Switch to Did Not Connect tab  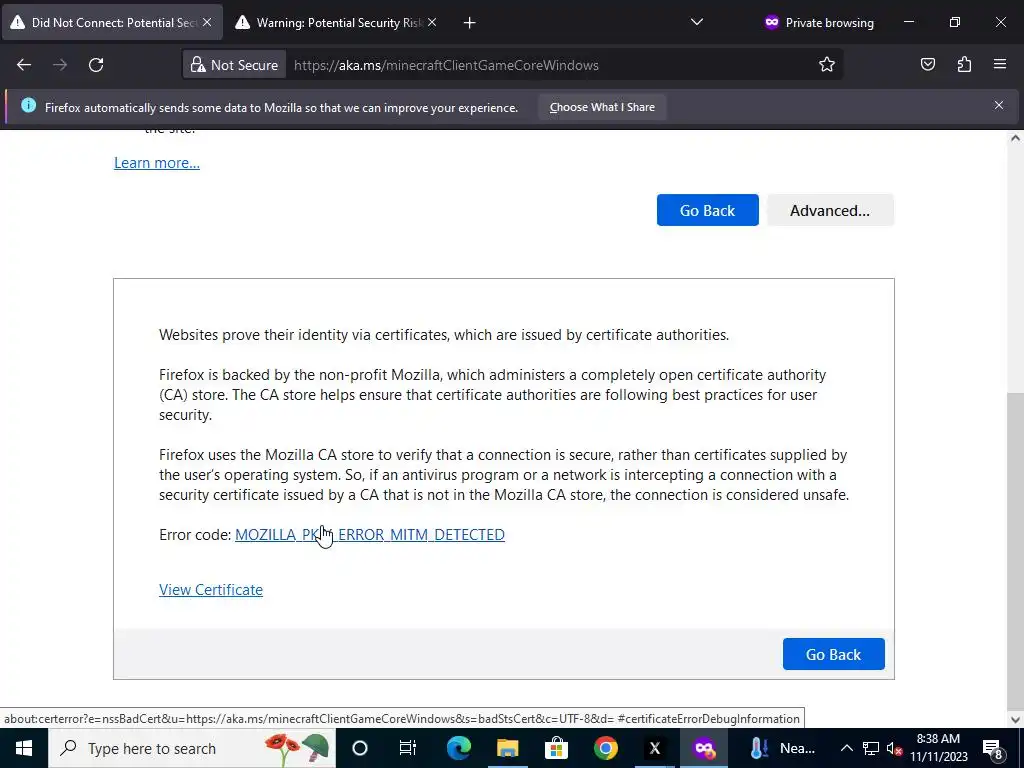tap(112, 22)
